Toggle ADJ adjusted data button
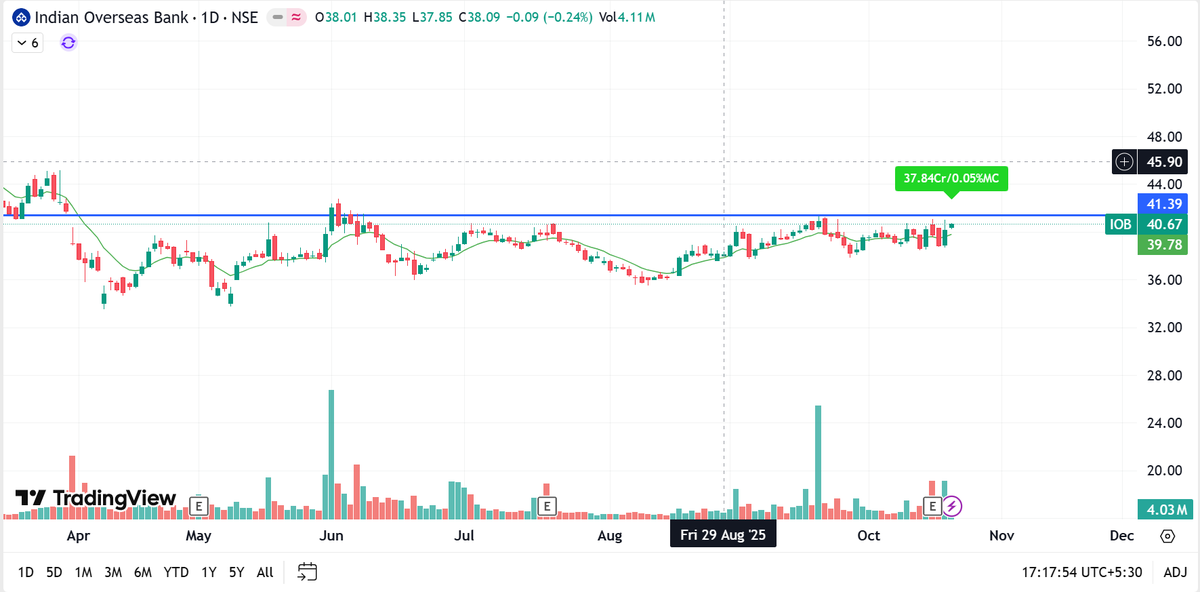 1175,572
